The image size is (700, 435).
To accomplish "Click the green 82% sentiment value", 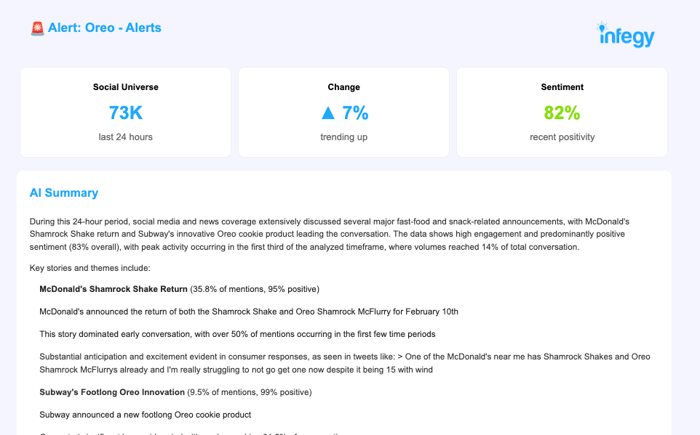I will (x=561, y=113).
